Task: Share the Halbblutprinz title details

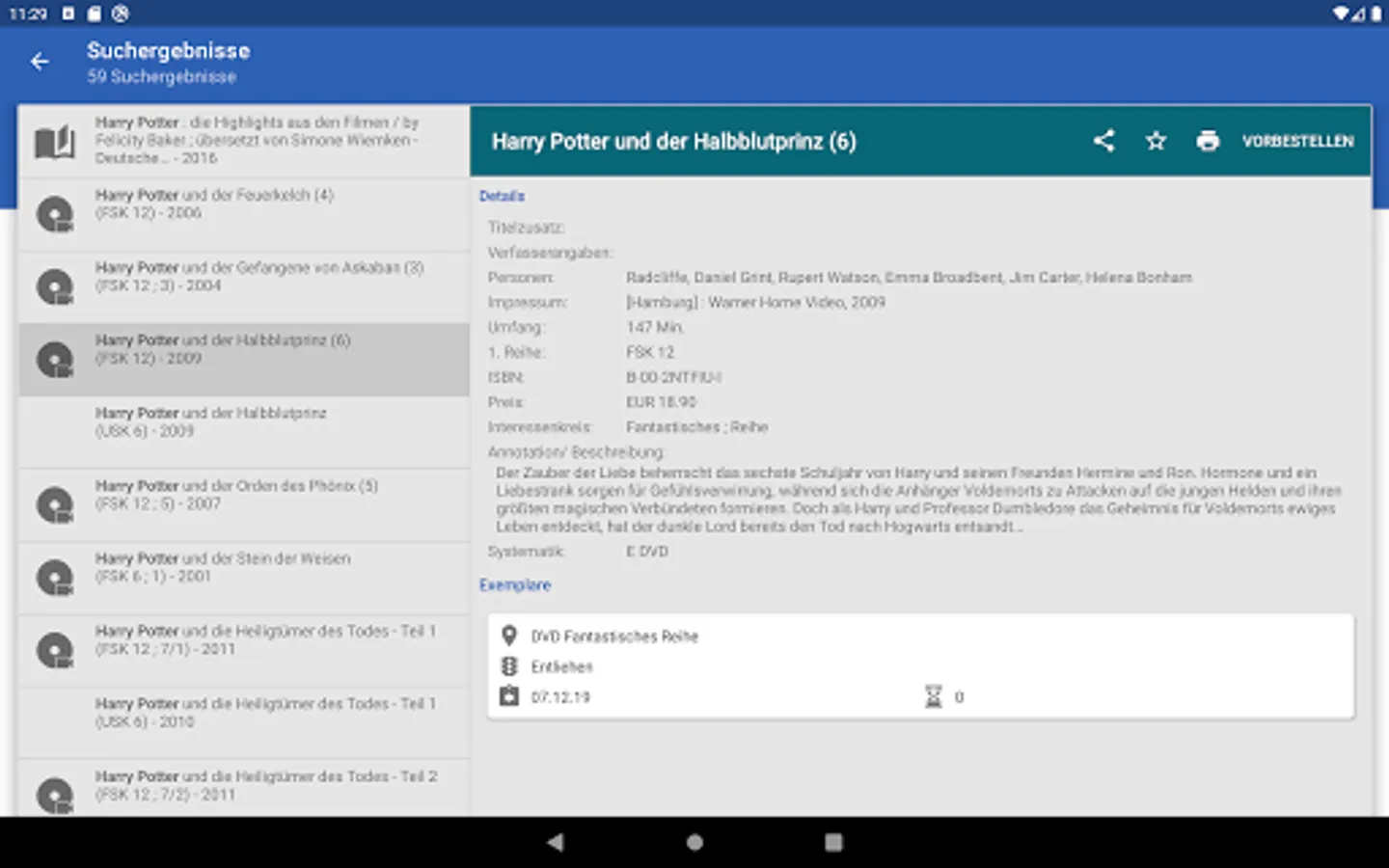Action: 1104,141
